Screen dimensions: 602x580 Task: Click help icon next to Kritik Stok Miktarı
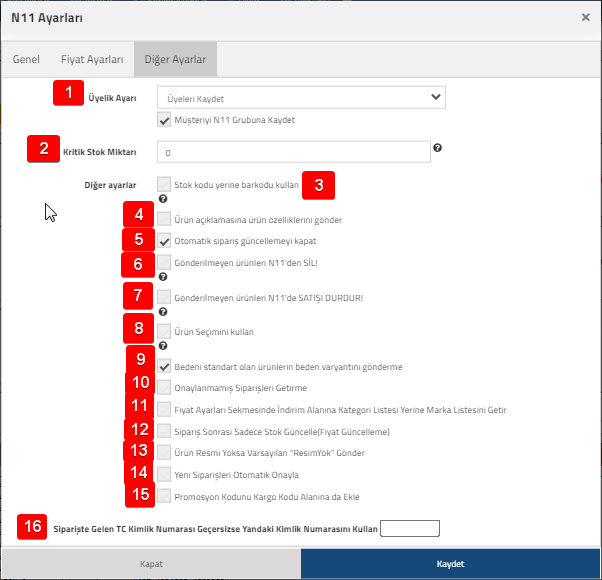click(437, 148)
